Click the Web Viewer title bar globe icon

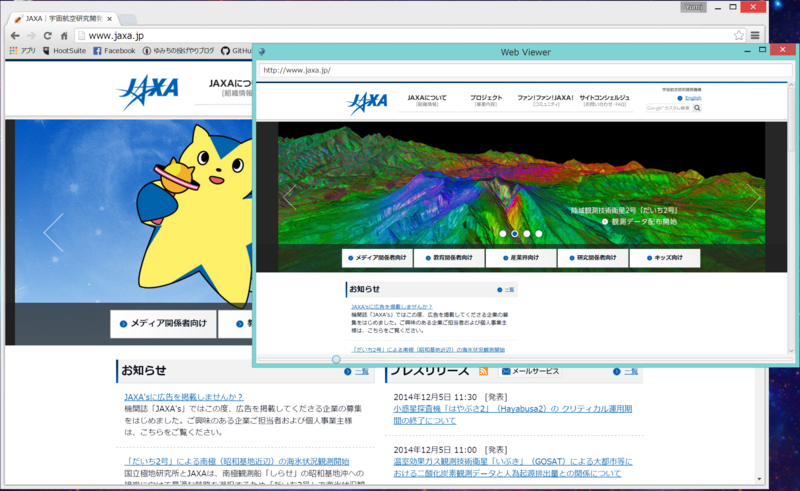click(x=262, y=52)
